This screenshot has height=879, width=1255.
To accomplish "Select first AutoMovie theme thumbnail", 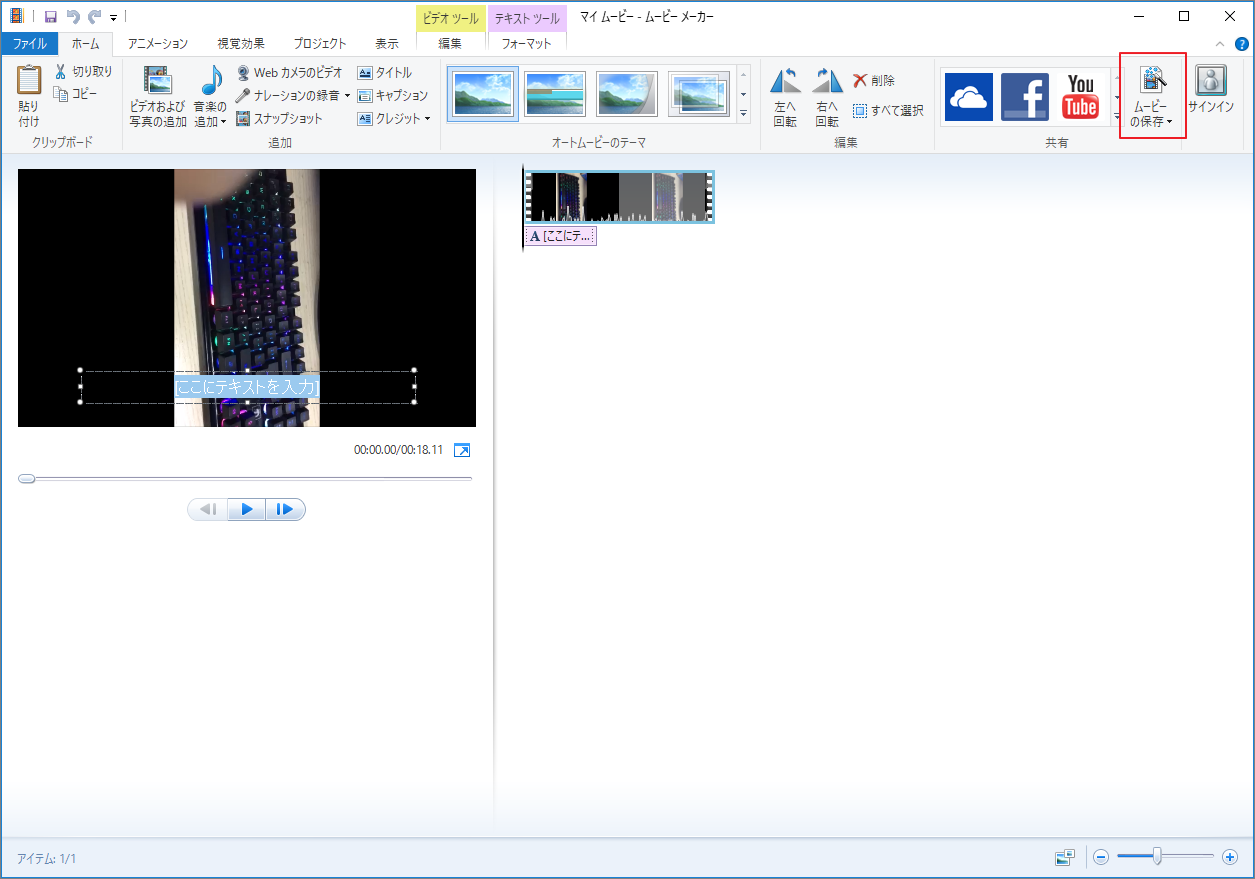I will 483,94.
